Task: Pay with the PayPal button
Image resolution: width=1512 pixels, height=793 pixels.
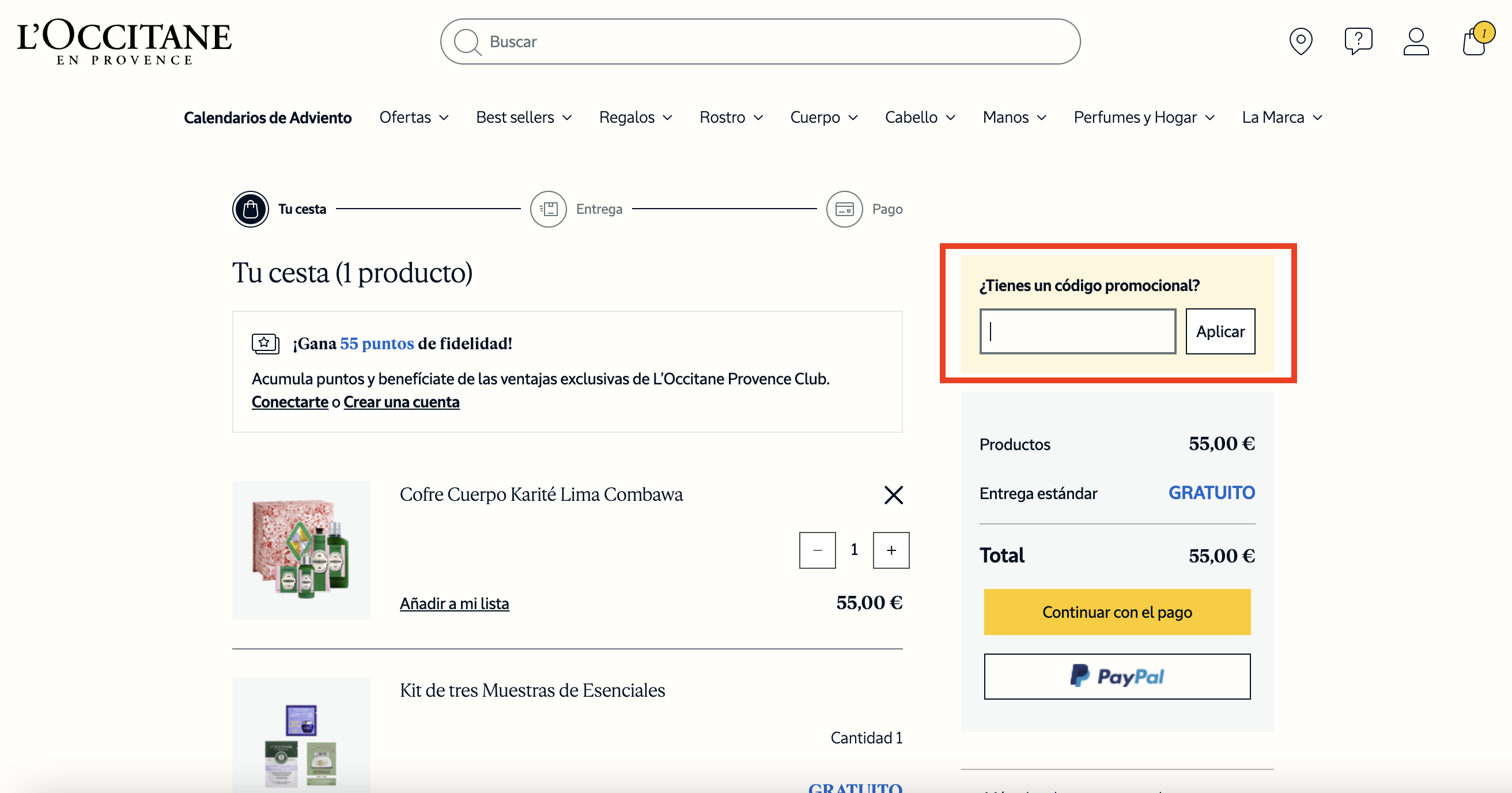Action: coord(1117,676)
